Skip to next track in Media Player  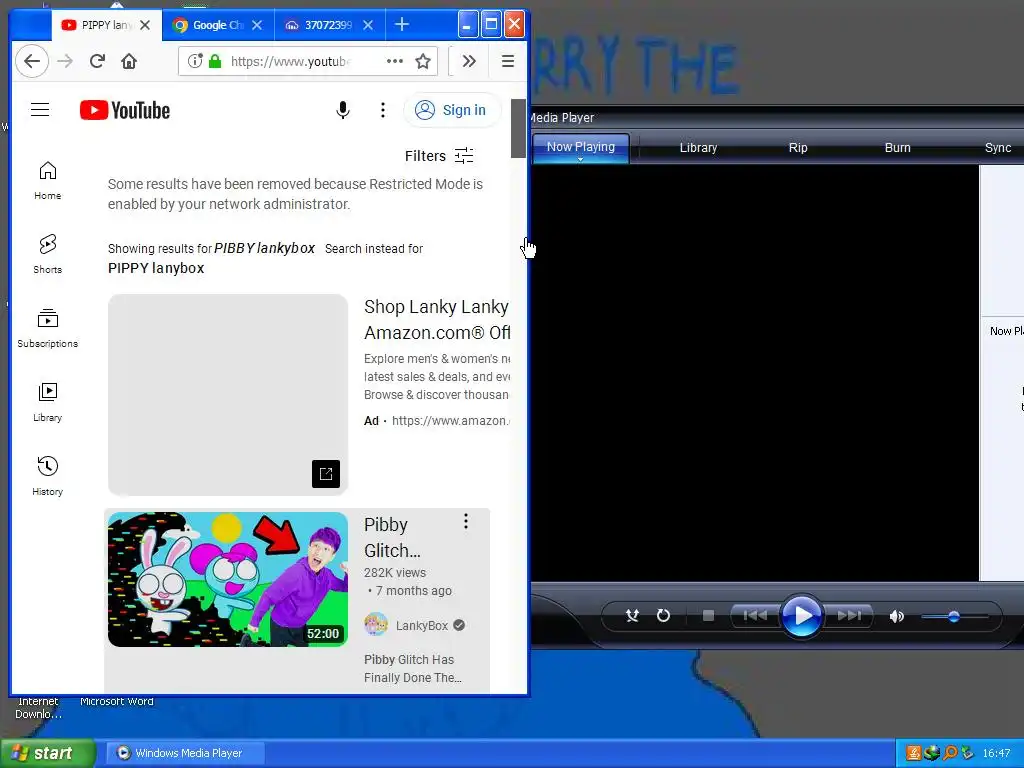click(x=849, y=615)
